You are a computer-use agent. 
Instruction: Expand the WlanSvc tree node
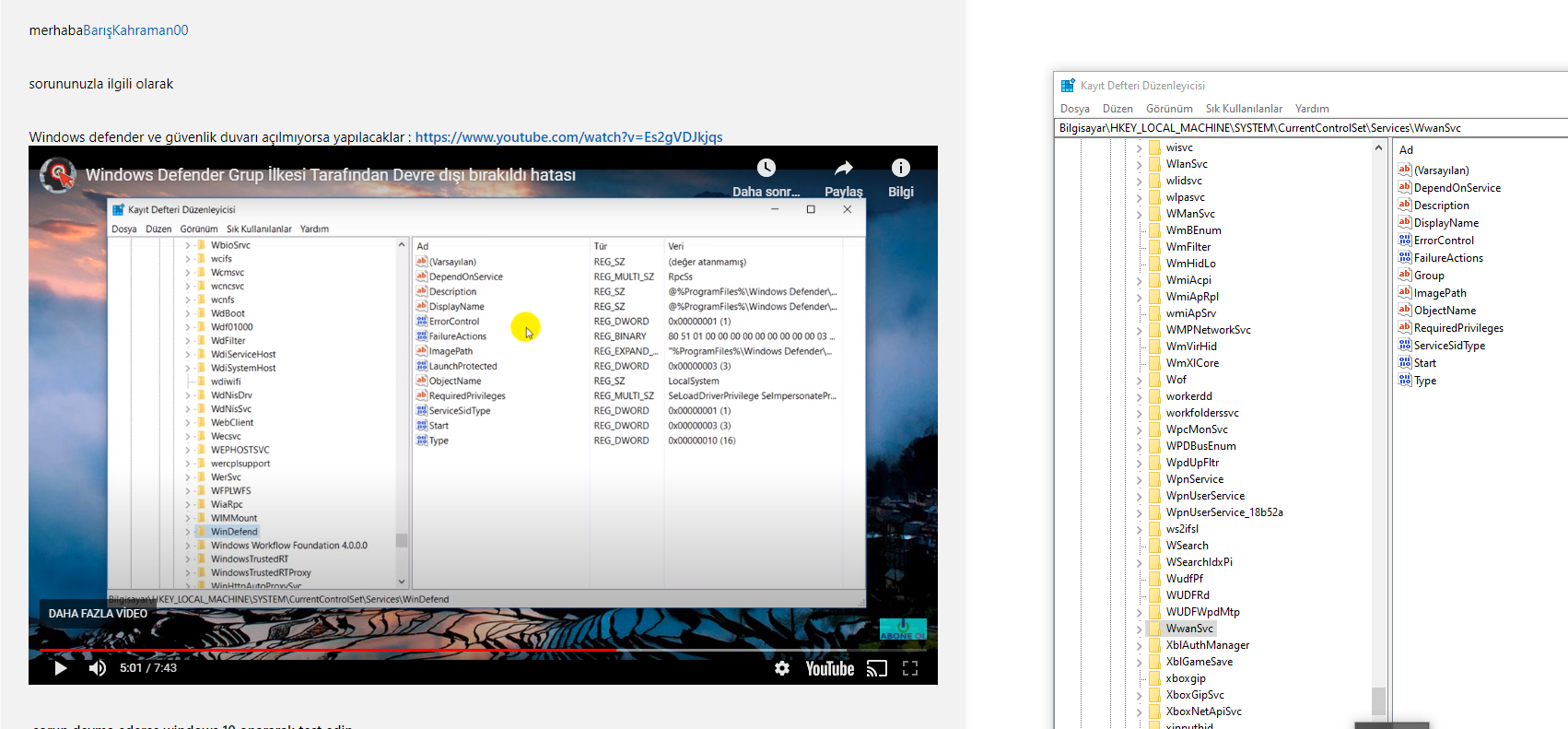[x=1139, y=165]
